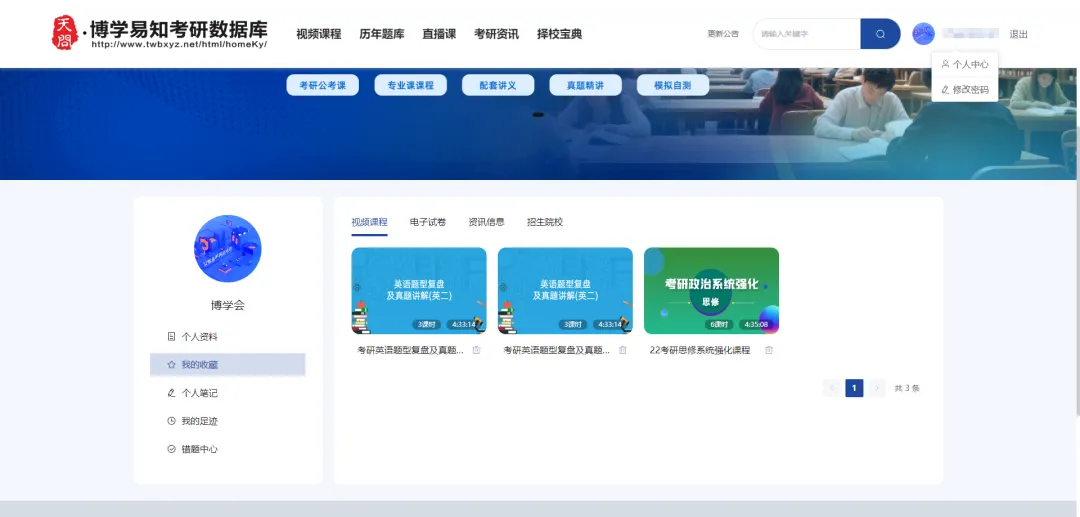Click trash icon beside second English course
Image resolution: width=1080 pixels, height=517 pixels.
point(623,350)
